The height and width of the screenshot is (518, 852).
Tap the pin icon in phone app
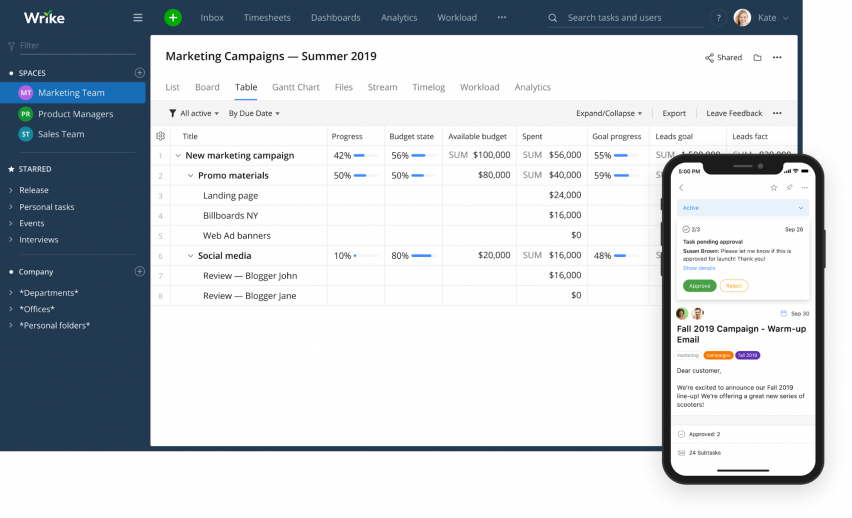tap(790, 188)
